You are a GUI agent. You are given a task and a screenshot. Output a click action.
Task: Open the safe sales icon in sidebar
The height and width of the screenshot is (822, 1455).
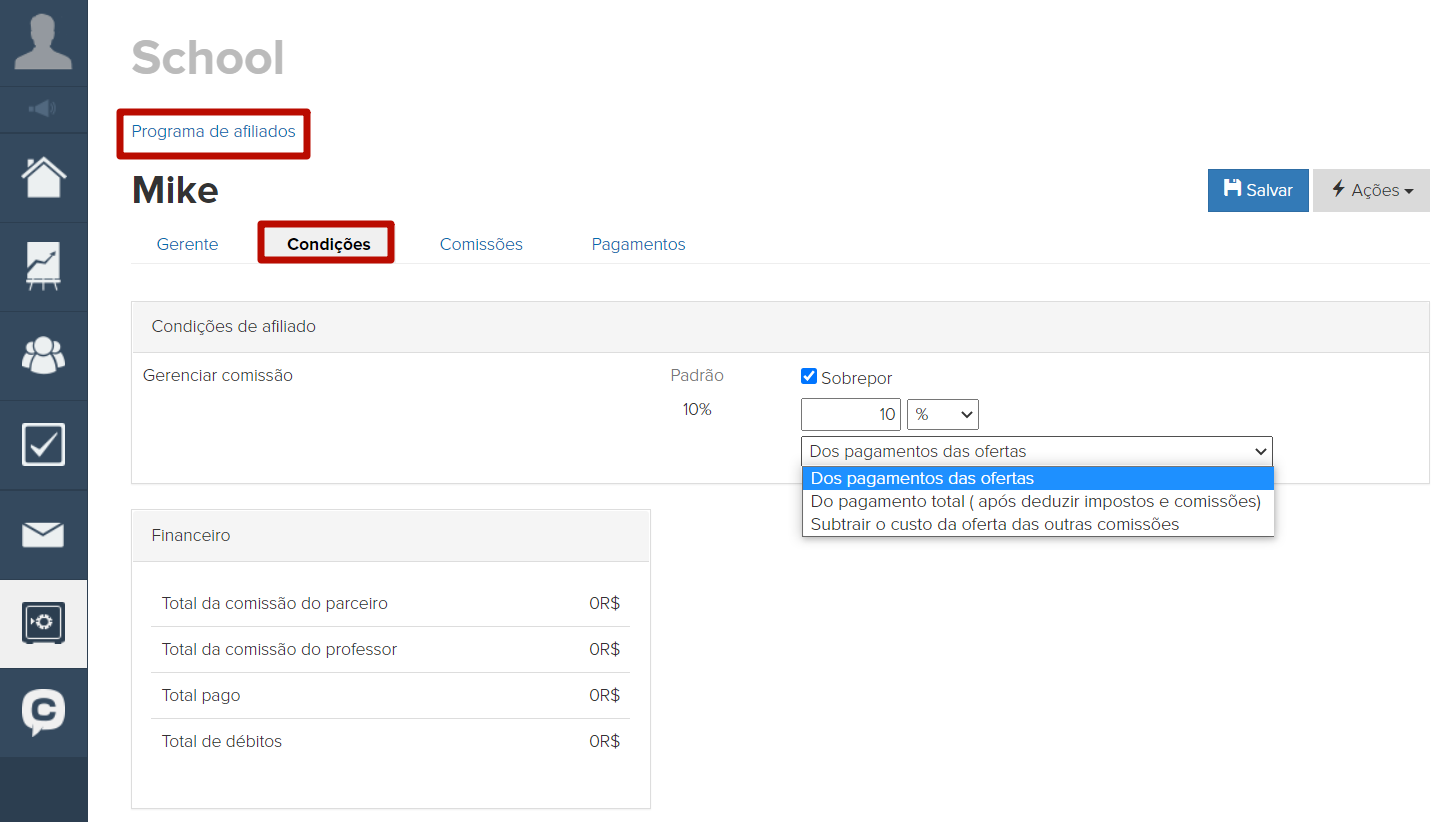43,624
